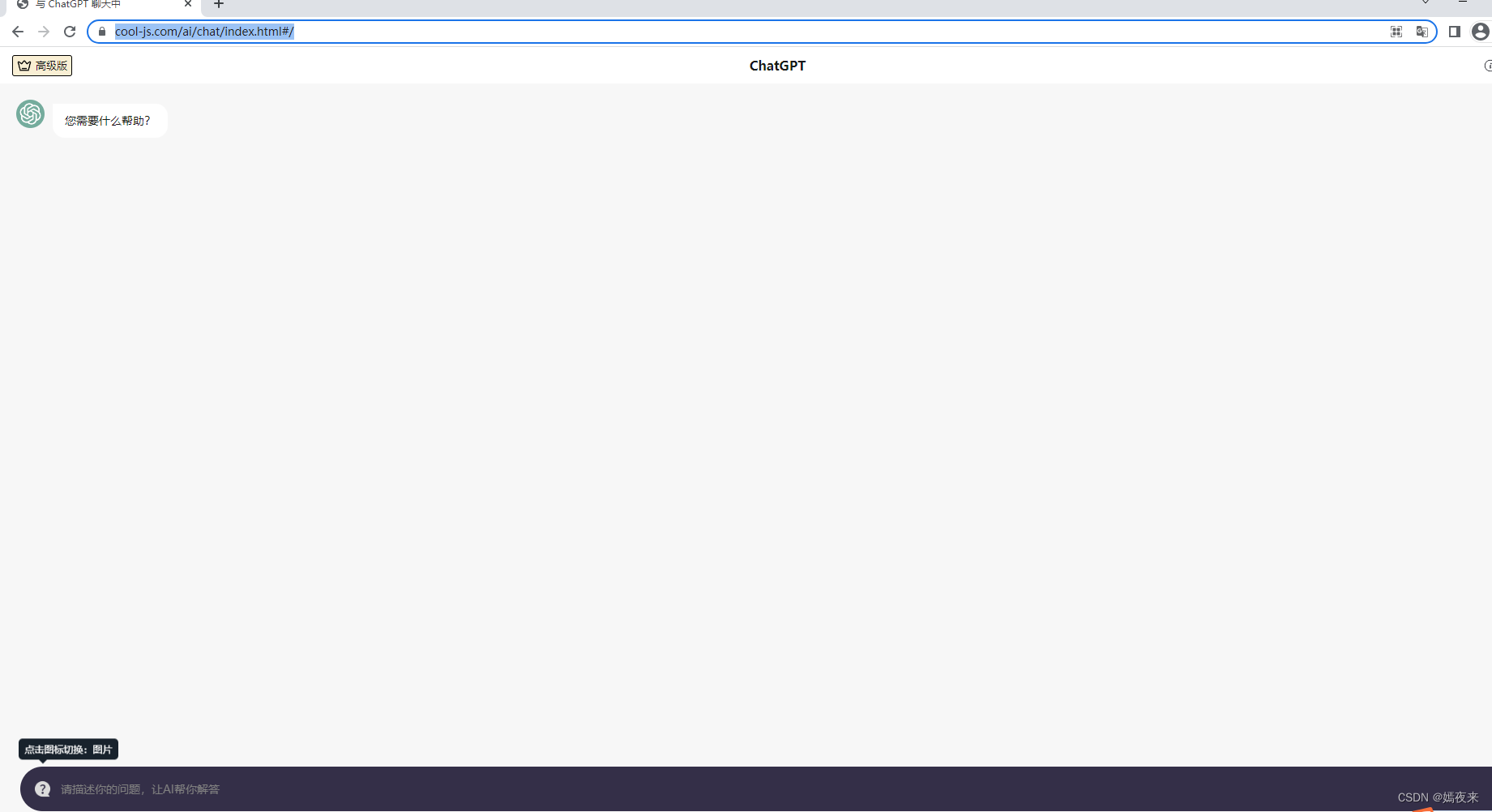The height and width of the screenshot is (812, 1492).
Task: Open a new tab with plus button
Action: (219, 4)
